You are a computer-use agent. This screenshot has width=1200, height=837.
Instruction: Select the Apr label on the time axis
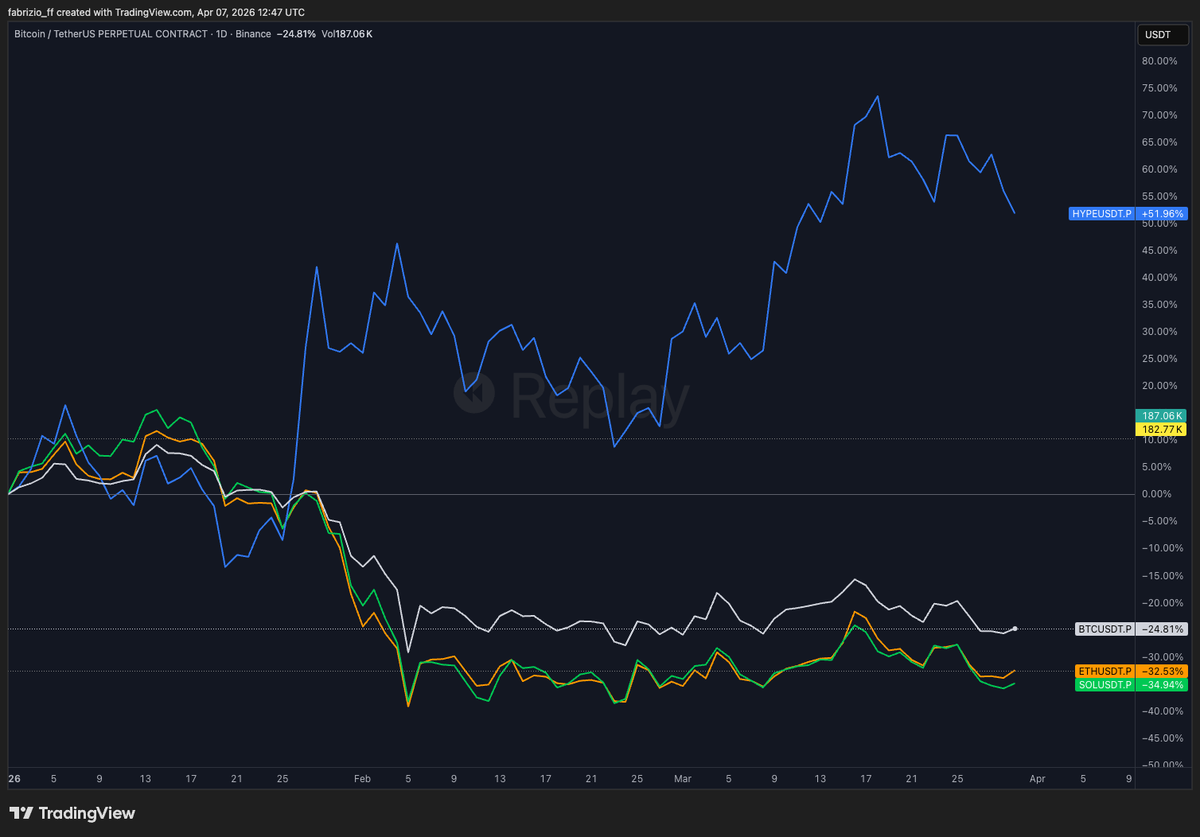(x=1037, y=778)
